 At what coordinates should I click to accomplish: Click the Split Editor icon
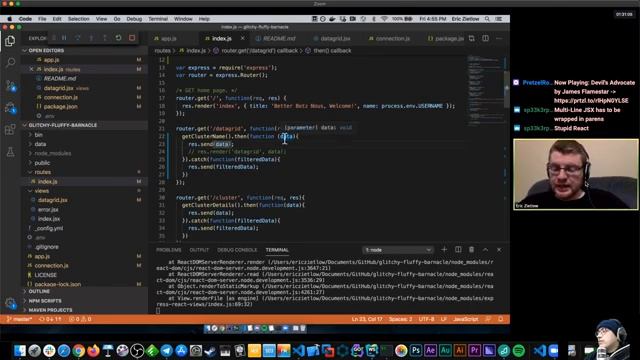click(485, 38)
